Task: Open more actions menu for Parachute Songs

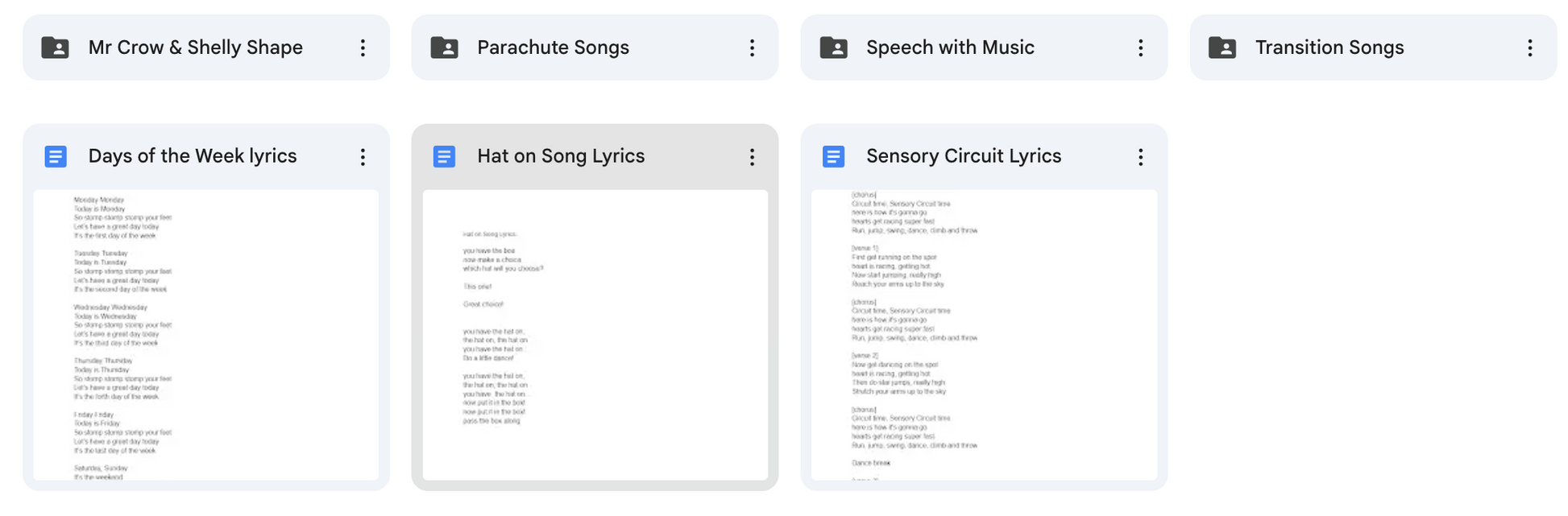Action: pyautogui.click(x=752, y=48)
